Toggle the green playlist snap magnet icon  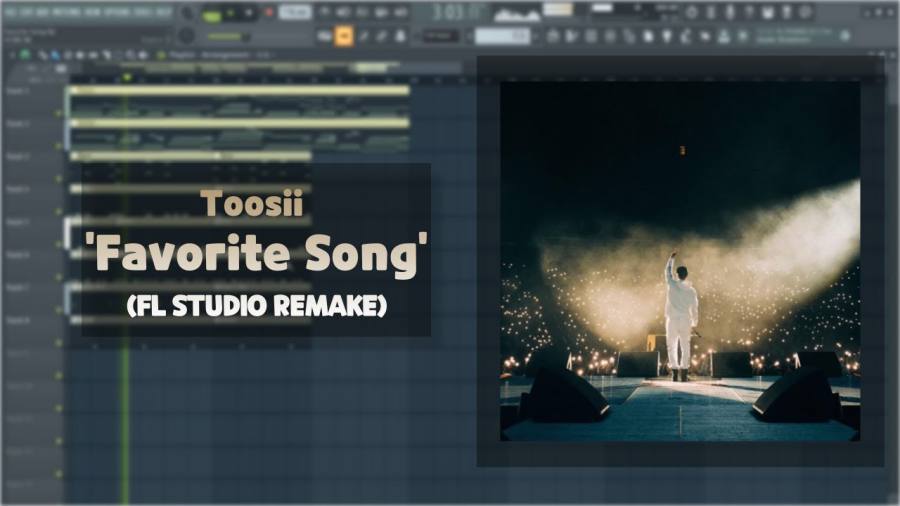pyautogui.click(x=25, y=55)
